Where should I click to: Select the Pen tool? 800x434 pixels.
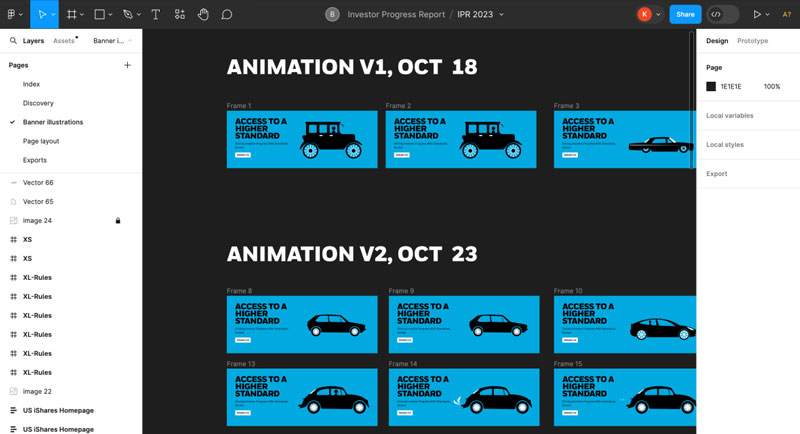click(x=127, y=14)
